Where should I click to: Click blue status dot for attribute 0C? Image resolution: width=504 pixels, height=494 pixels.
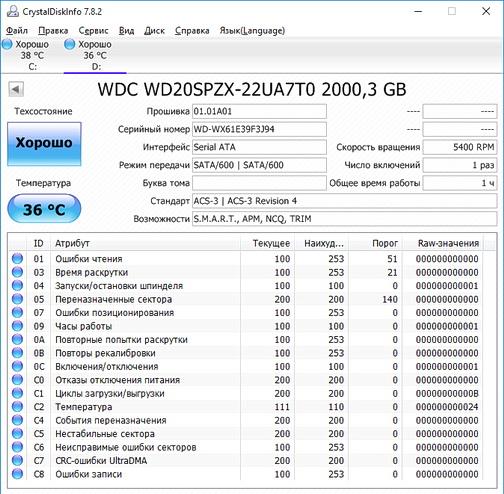tap(17, 366)
